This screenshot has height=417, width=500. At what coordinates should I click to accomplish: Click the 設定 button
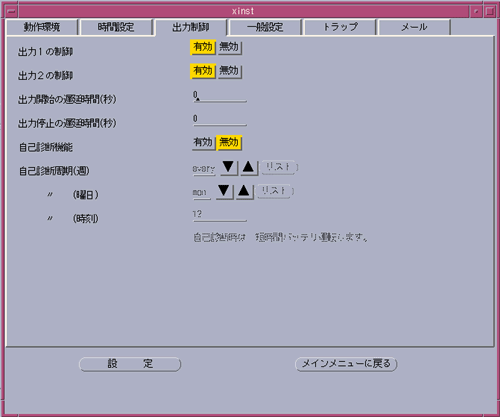tap(130, 364)
